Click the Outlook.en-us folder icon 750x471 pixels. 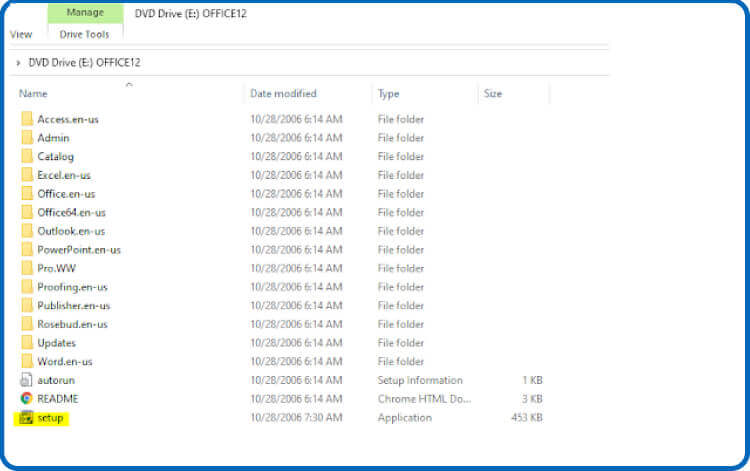click(27, 231)
